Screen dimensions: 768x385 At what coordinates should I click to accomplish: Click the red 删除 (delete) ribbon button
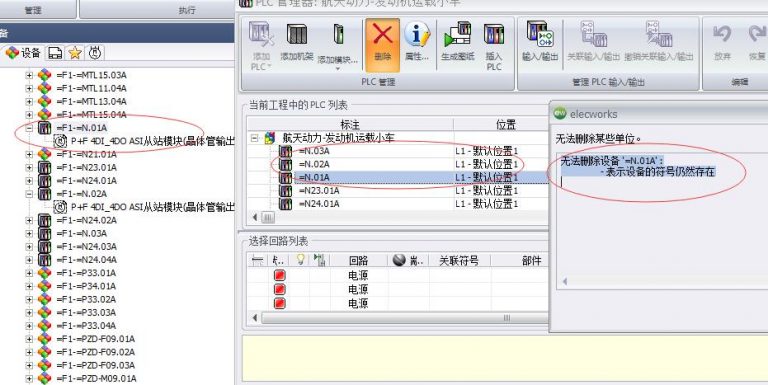coord(382,44)
